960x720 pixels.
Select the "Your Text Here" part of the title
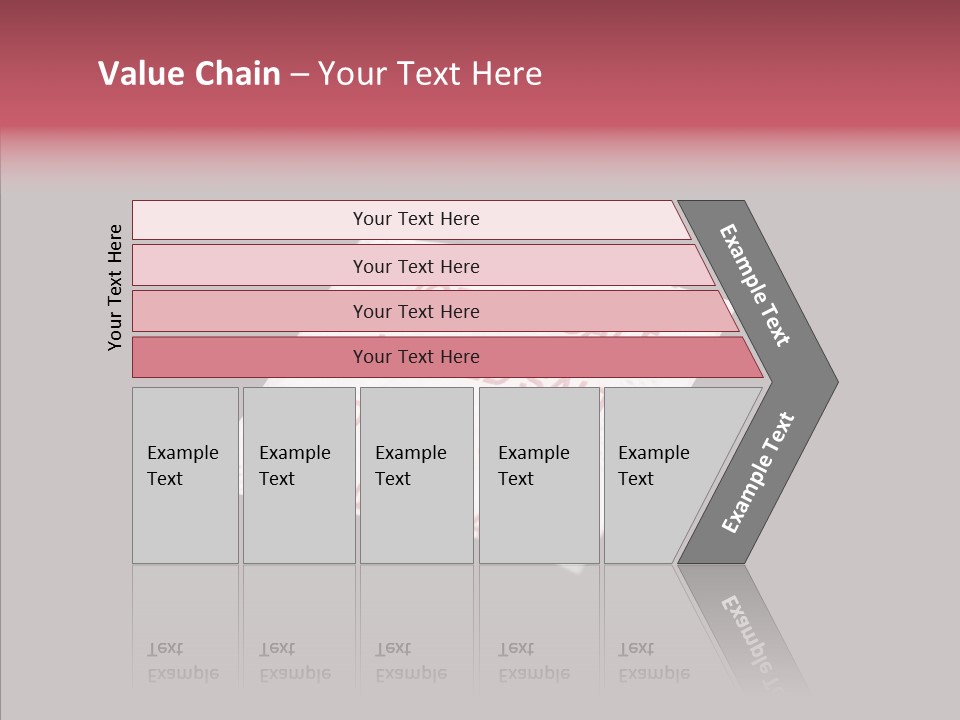[x=430, y=74]
